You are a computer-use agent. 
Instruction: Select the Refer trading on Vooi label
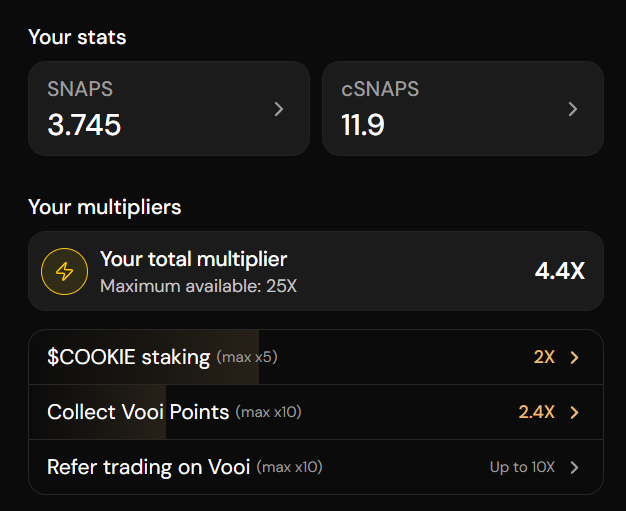(x=149, y=467)
